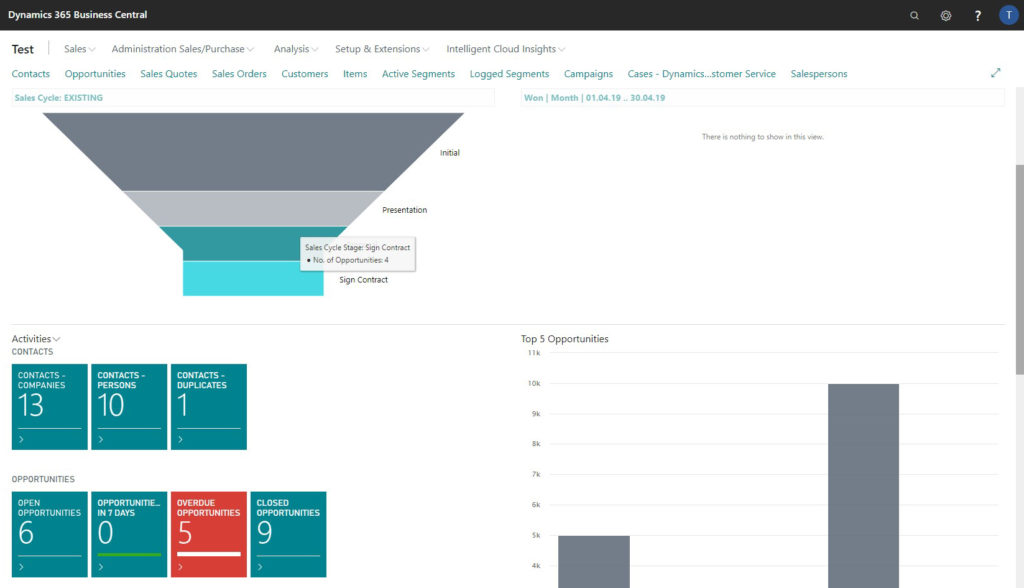Open the Contacts - Companies 13 tile
This screenshot has height=588, width=1024.
tap(50, 406)
